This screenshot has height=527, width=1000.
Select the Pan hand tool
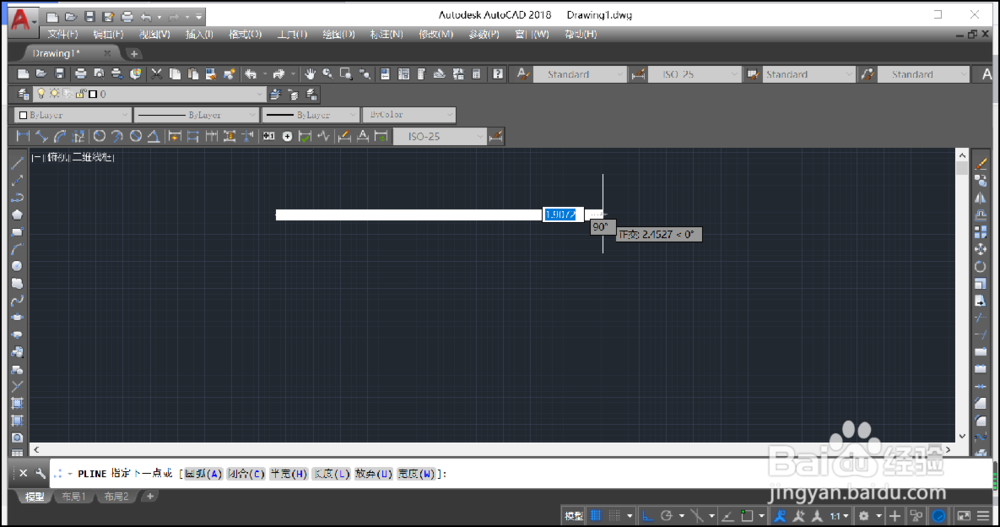point(310,75)
